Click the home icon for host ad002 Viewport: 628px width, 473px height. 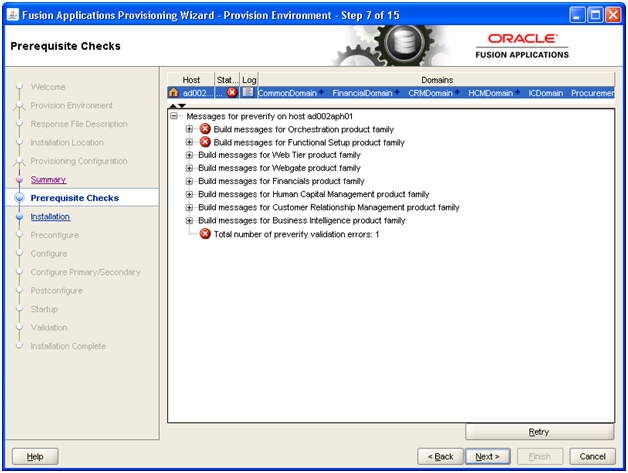(x=173, y=93)
